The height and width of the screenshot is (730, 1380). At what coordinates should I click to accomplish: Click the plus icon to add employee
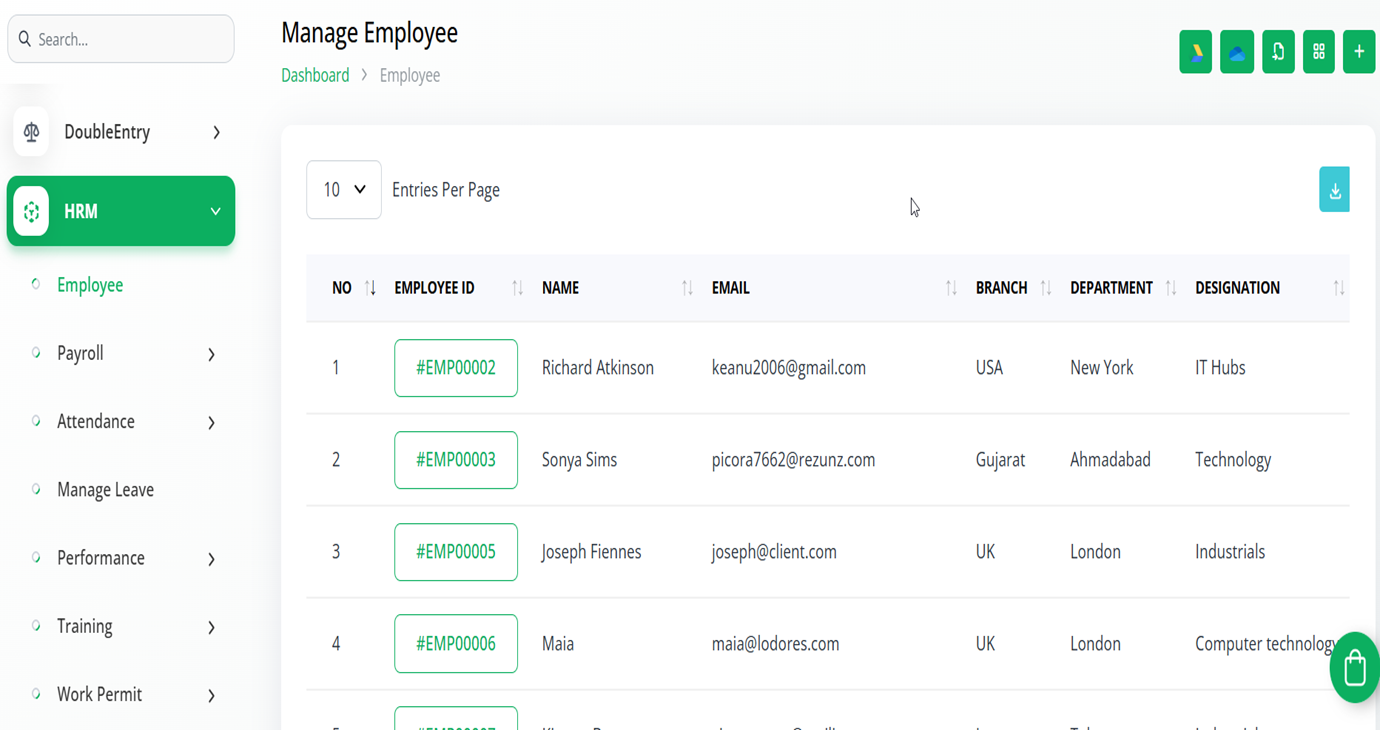(1359, 52)
